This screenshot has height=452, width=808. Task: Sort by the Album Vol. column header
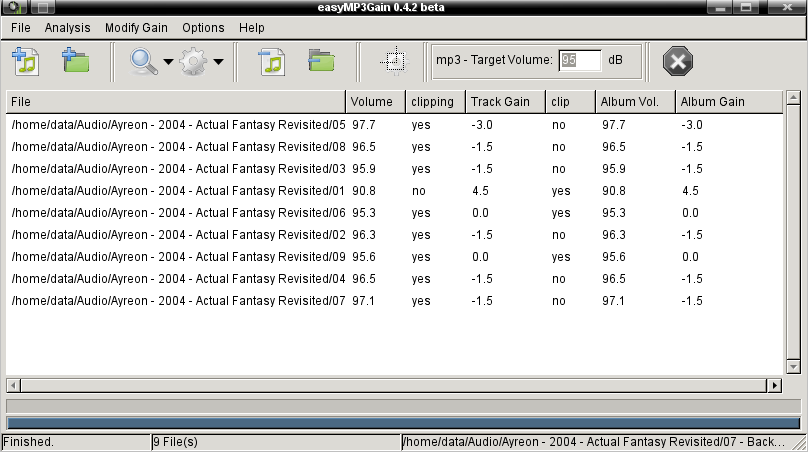click(635, 102)
